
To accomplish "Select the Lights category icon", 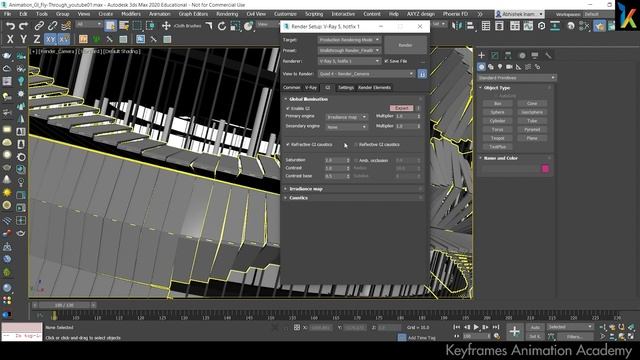I will (x=500, y=67).
